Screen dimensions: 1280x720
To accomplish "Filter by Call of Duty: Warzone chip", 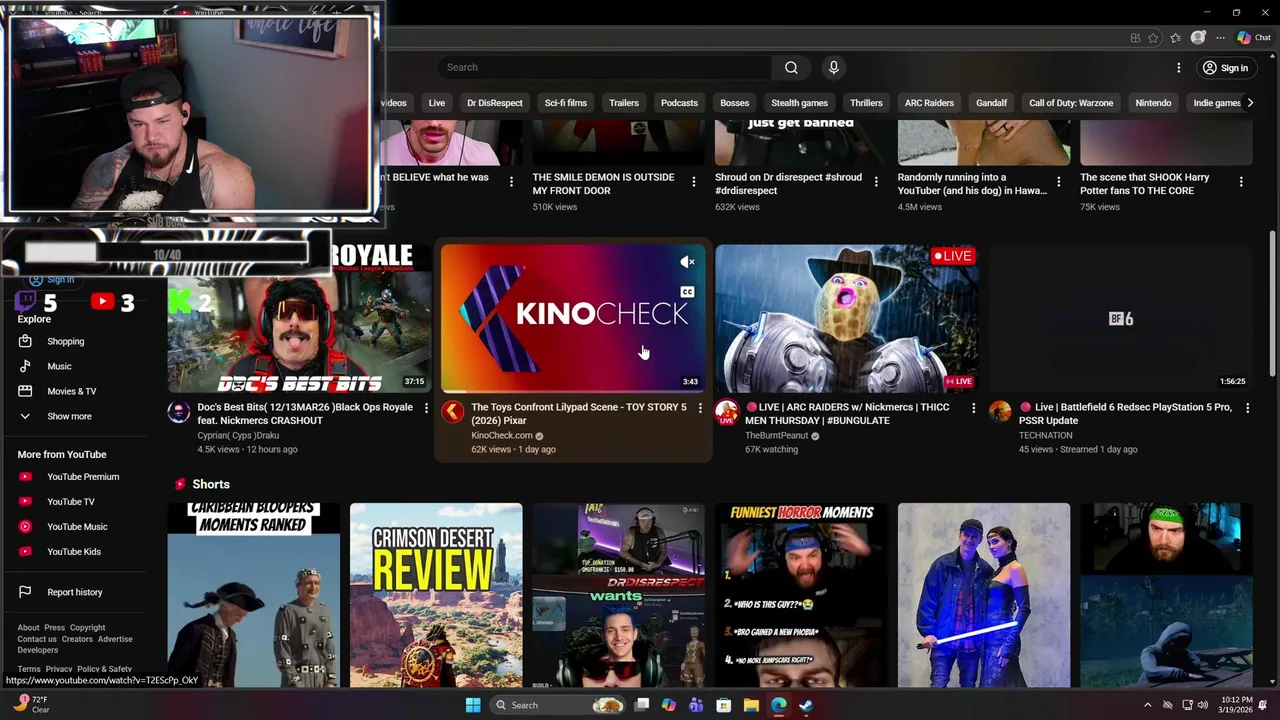I will [1071, 103].
